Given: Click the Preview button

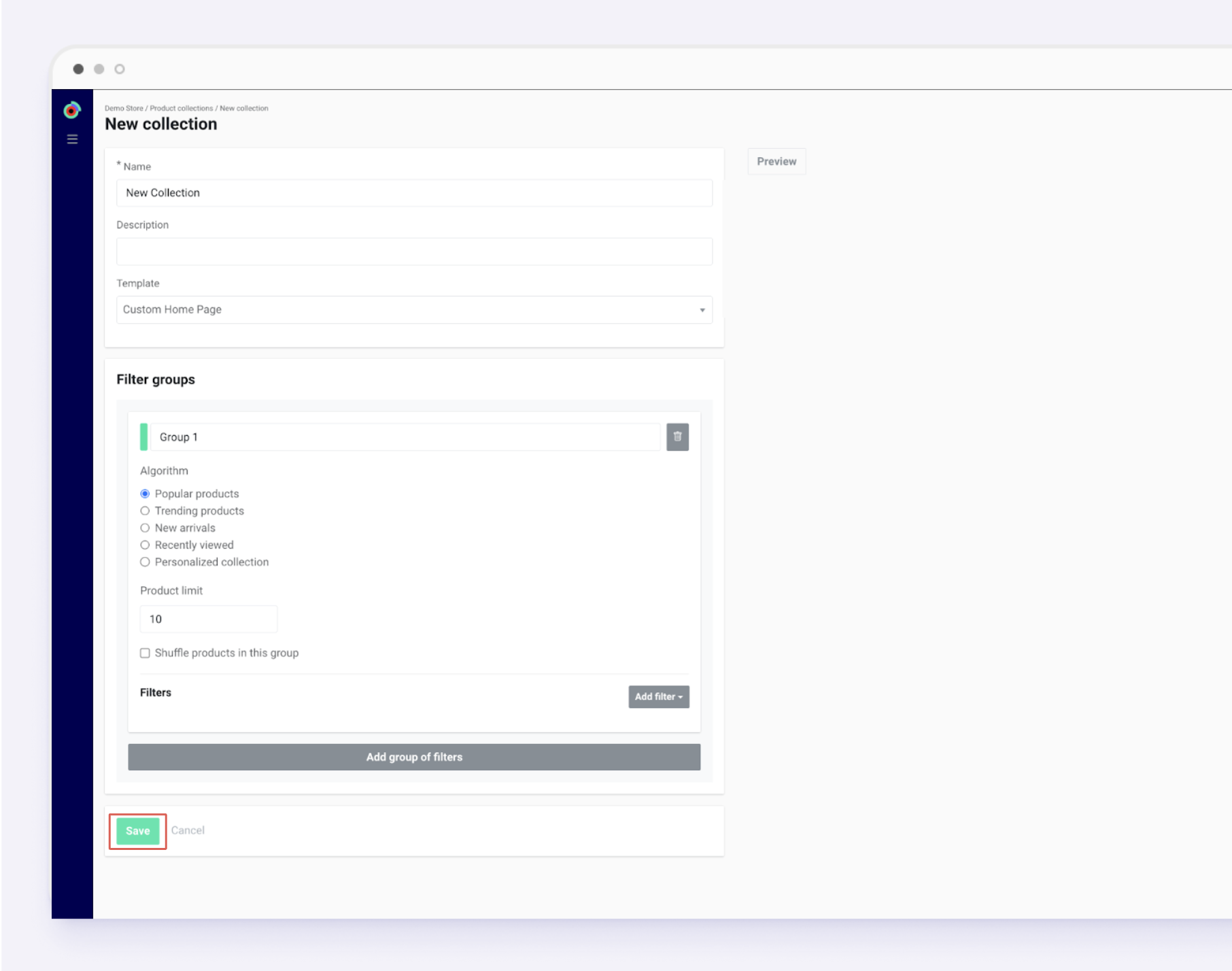Looking at the screenshot, I should coord(776,161).
